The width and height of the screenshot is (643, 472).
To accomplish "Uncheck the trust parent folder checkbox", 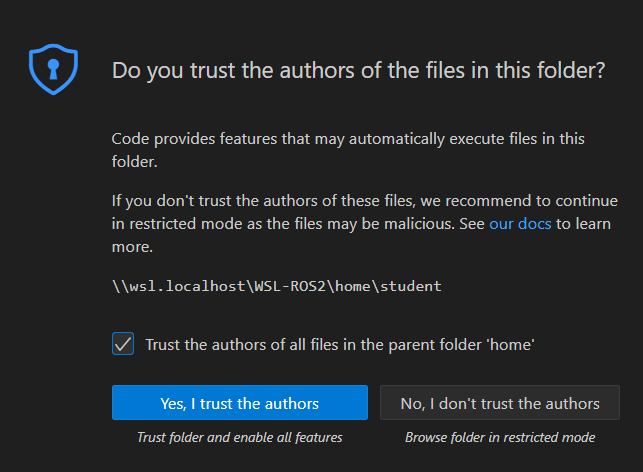I will [x=123, y=344].
